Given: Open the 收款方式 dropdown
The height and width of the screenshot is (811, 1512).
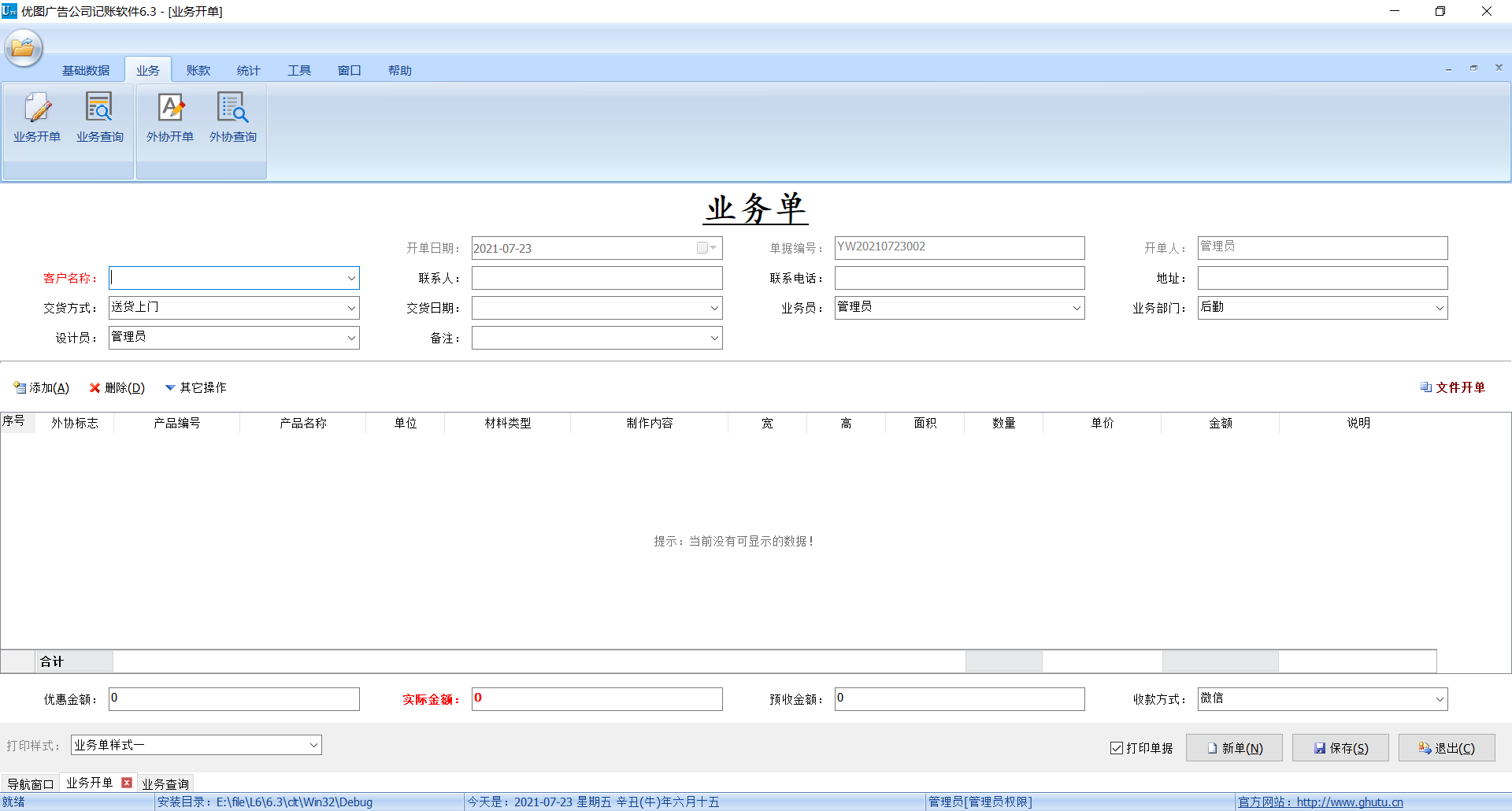Looking at the screenshot, I should tap(1440, 699).
